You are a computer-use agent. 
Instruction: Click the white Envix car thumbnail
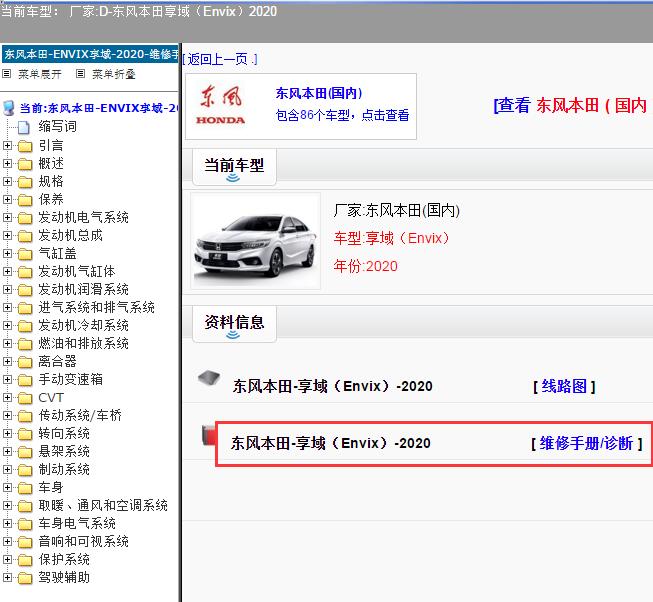pyautogui.click(x=255, y=241)
